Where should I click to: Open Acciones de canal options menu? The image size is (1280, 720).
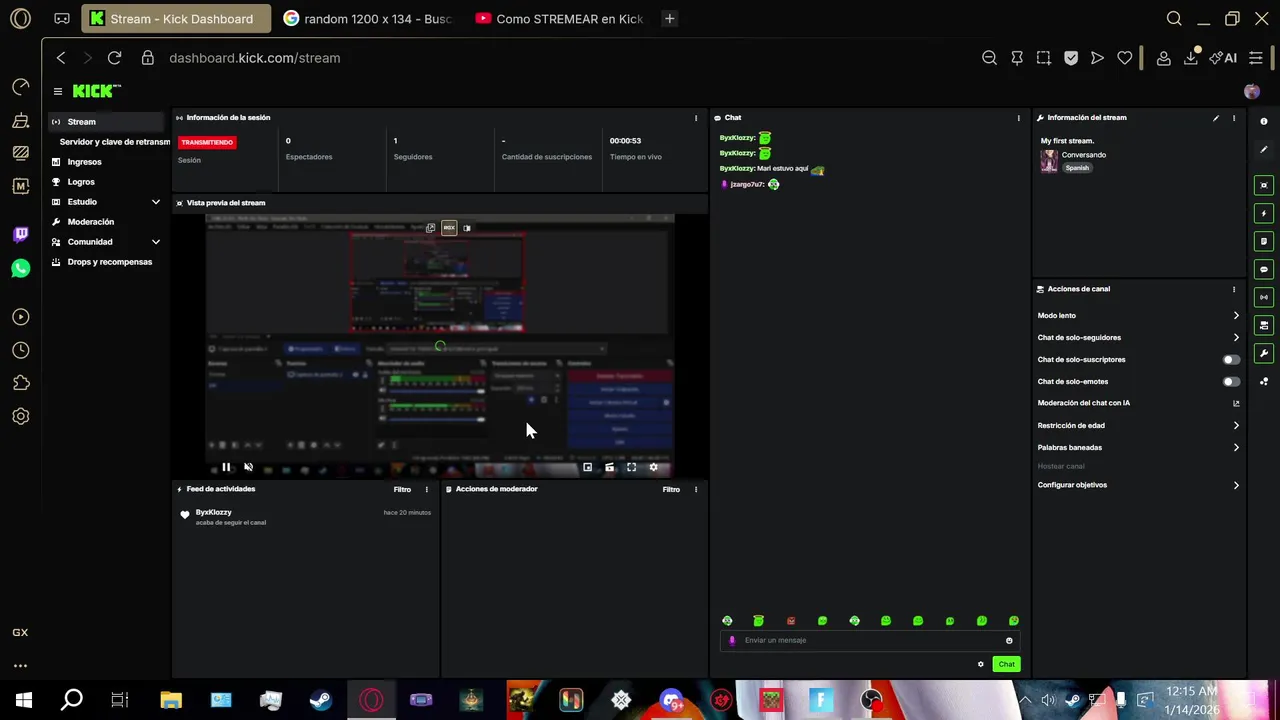point(1234,289)
